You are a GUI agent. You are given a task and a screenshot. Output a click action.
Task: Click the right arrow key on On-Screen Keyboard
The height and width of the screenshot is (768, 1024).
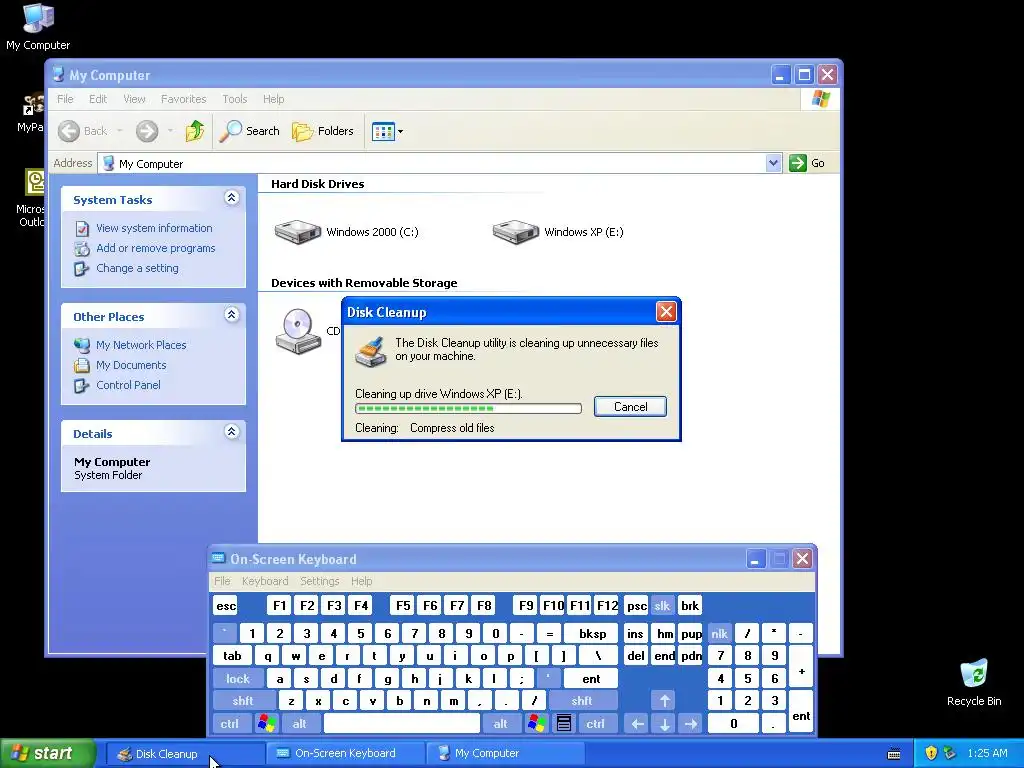(x=691, y=724)
